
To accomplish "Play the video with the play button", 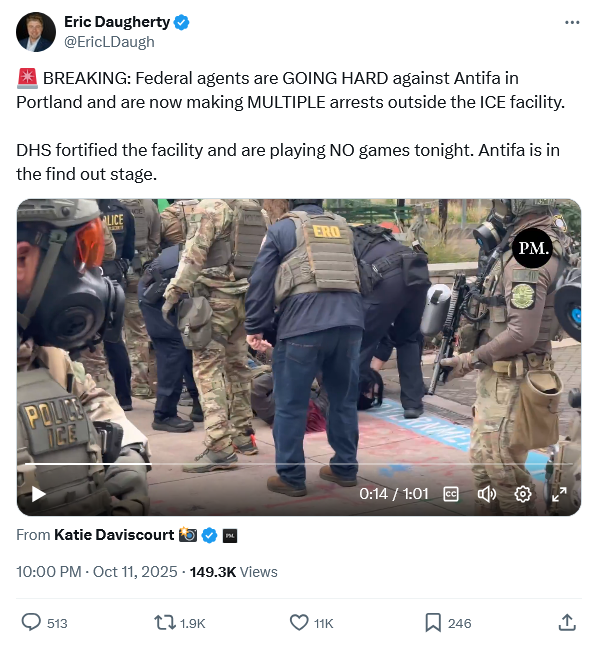I will coord(39,494).
